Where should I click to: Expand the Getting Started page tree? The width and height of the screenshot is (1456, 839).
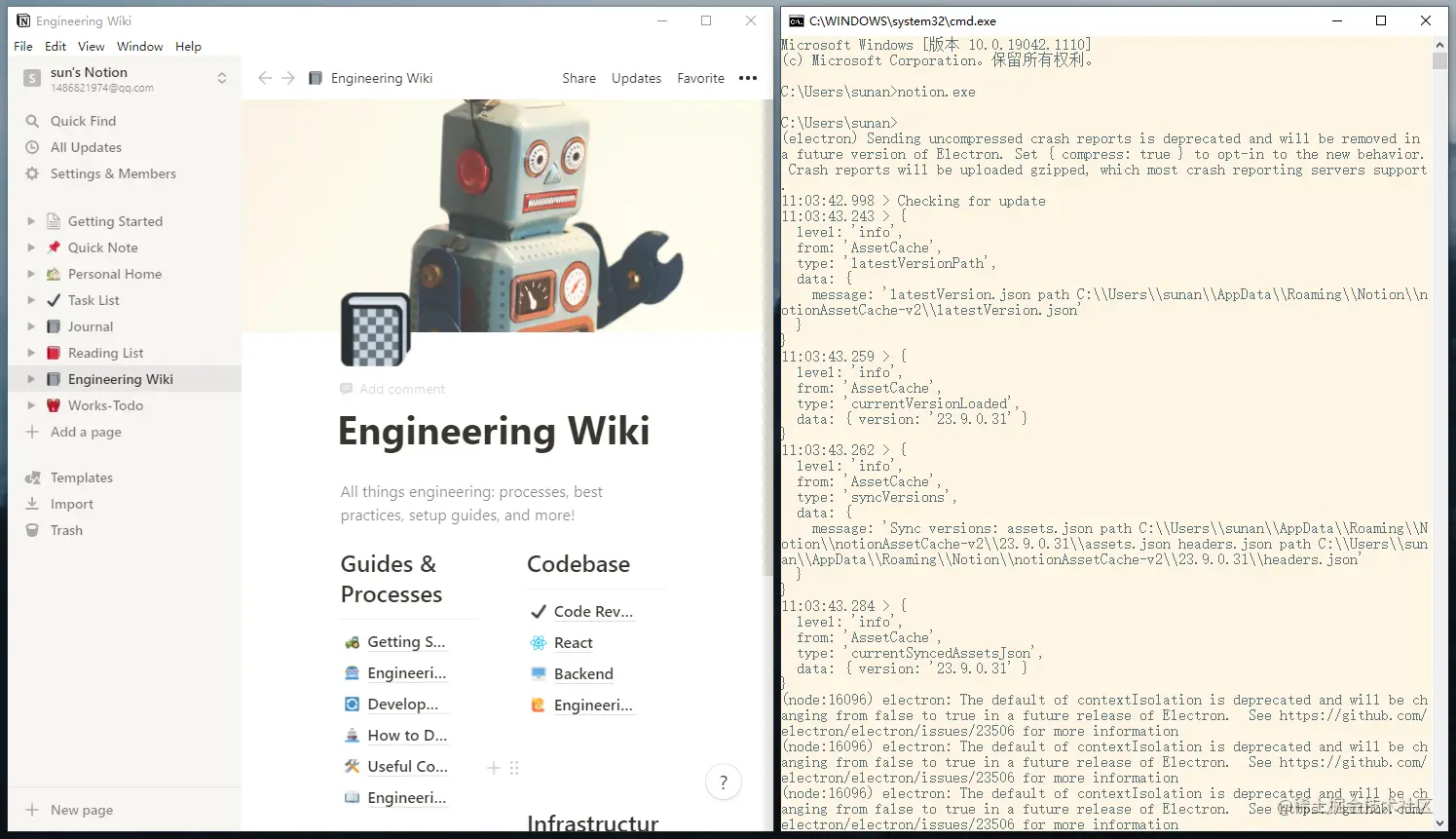(31, 221)
